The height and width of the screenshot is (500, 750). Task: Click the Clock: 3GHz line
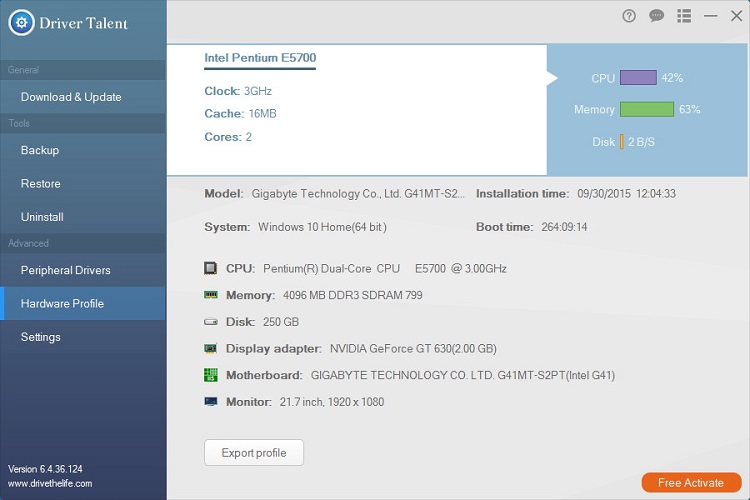tap(238, 91)
